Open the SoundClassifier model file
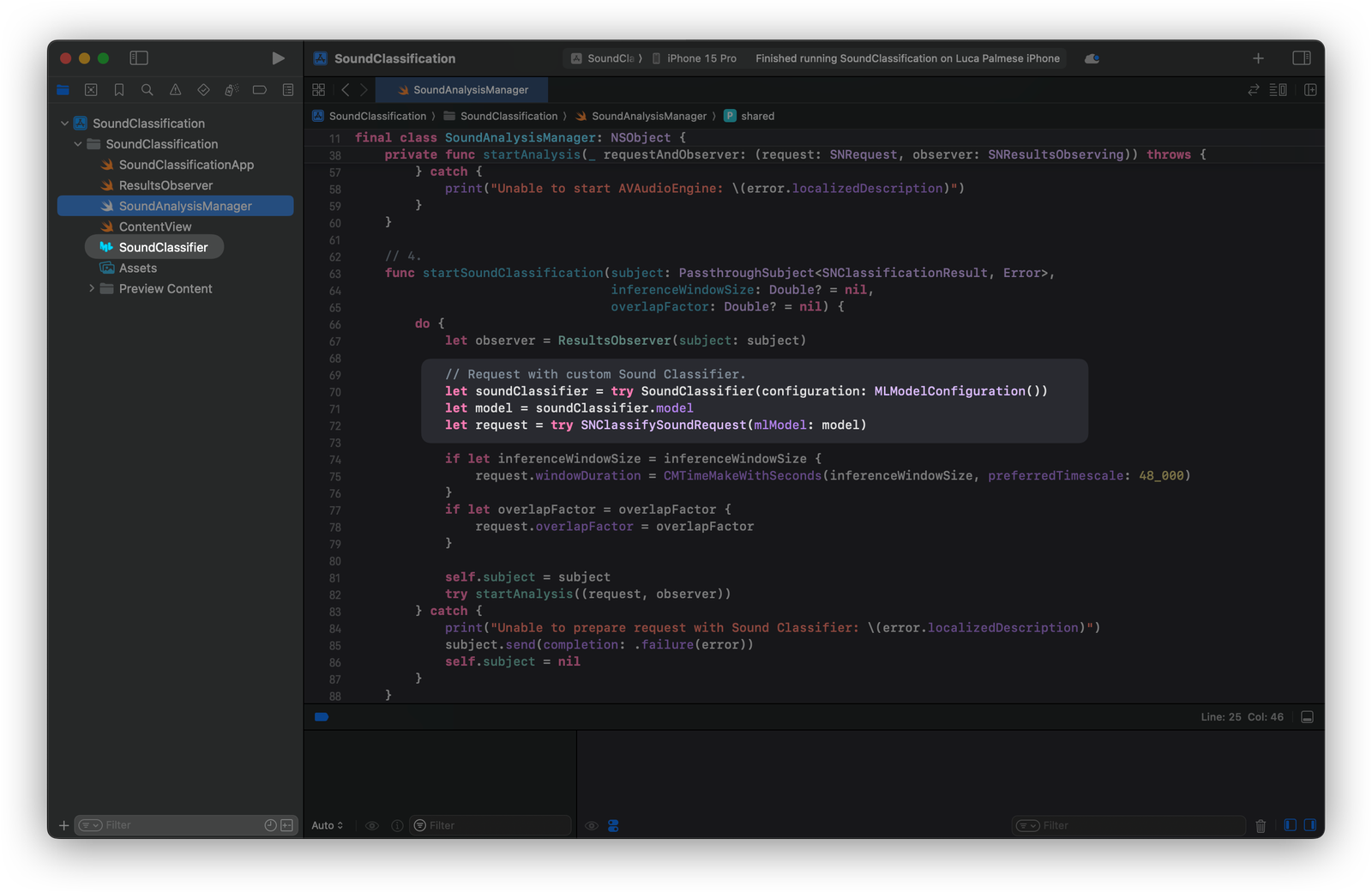Viewport: 1372px width, 893px height. point(163,247)
